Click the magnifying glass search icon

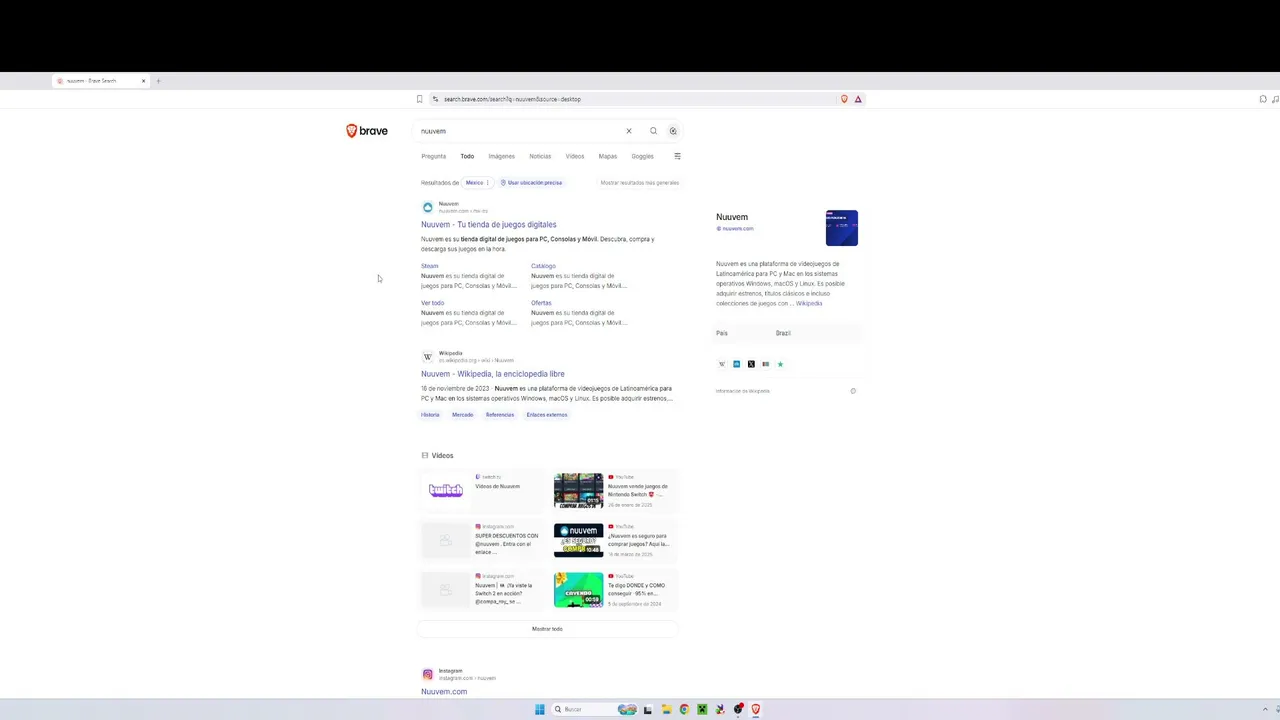pyautogui.click(x=653, y=131)
